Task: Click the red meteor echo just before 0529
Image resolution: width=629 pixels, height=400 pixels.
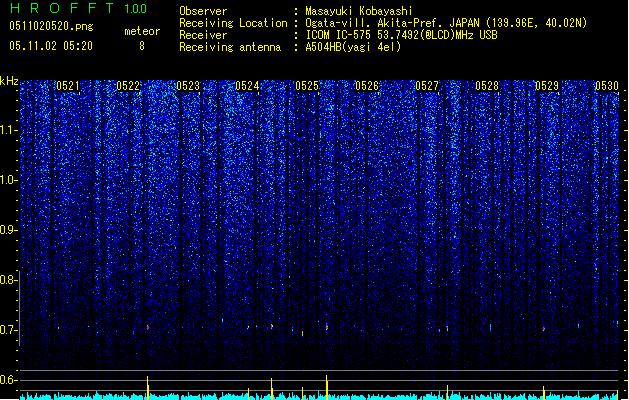Action: (x=544, y=329)
